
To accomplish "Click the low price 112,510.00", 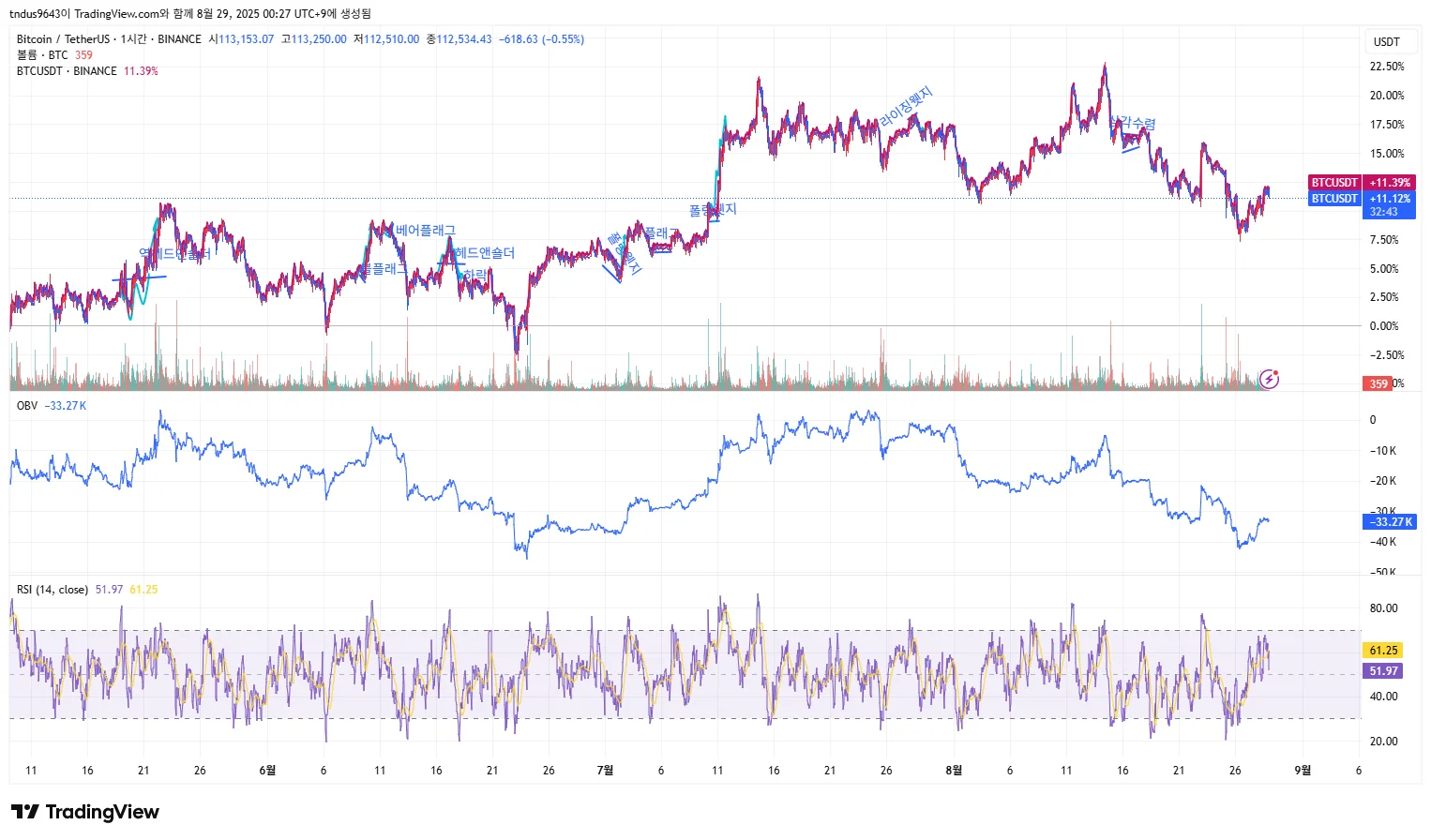I will coord(391,39).
